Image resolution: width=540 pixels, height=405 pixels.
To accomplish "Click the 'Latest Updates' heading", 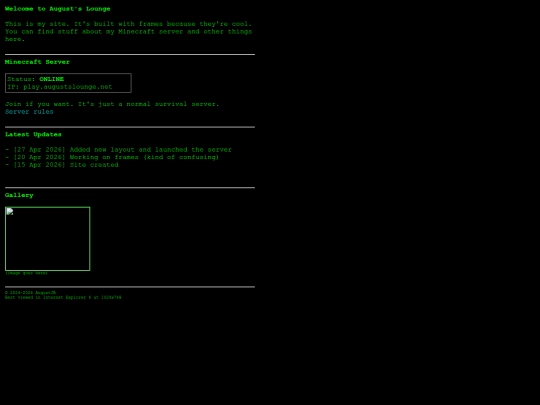I will [33, 134].
